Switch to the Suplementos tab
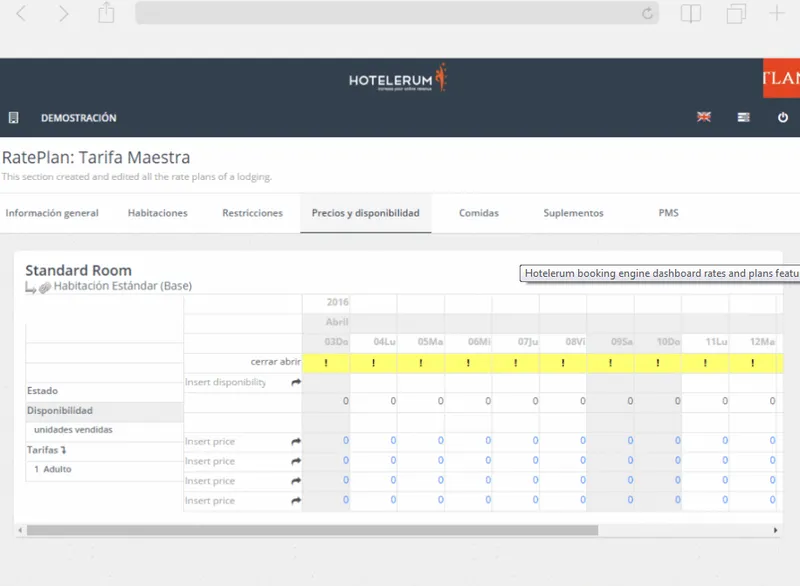Image resolution: width=800 pixels, height=586 pixels. coord(573,213)
